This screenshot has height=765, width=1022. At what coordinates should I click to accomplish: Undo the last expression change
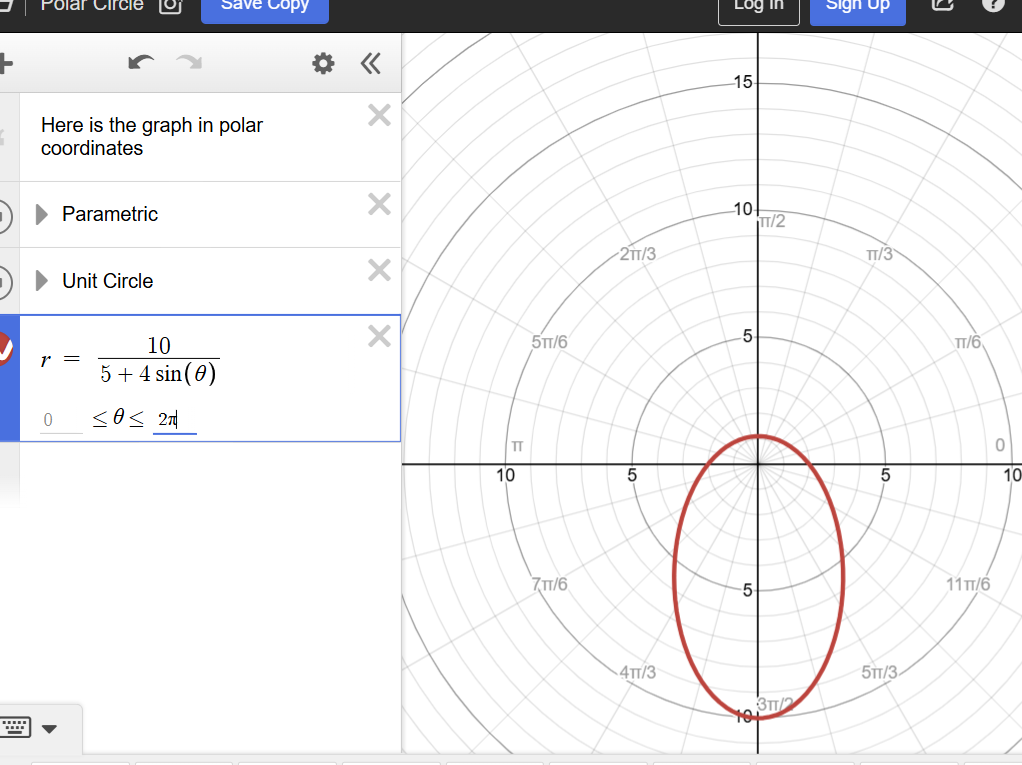click(x=141, y=64)
